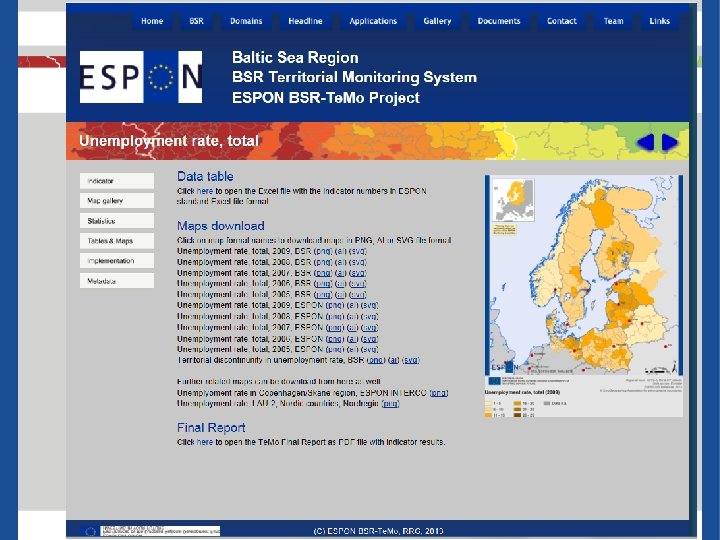Open the Home menu item
Viewport: 720px width, 540px height.
click(x=152, y=21)
